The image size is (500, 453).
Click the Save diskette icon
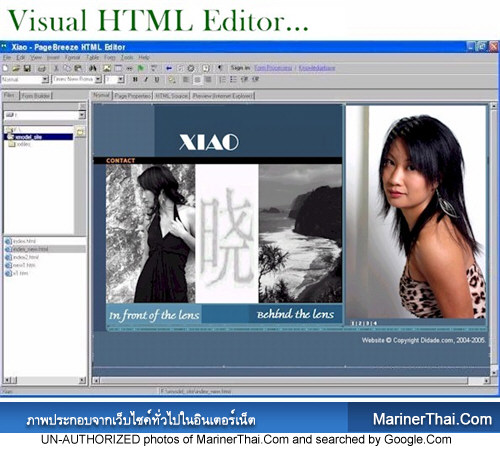pos(27,68)
